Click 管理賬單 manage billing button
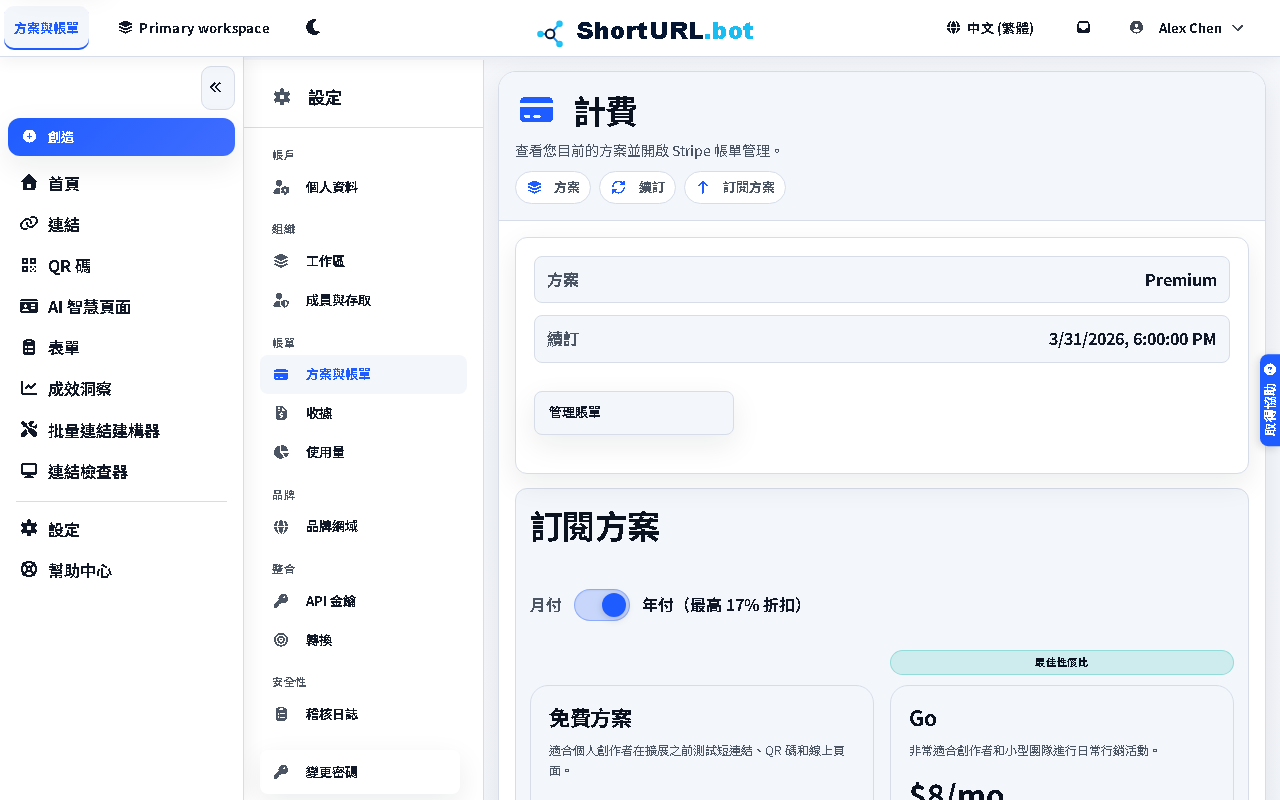 tap(634, 413)
